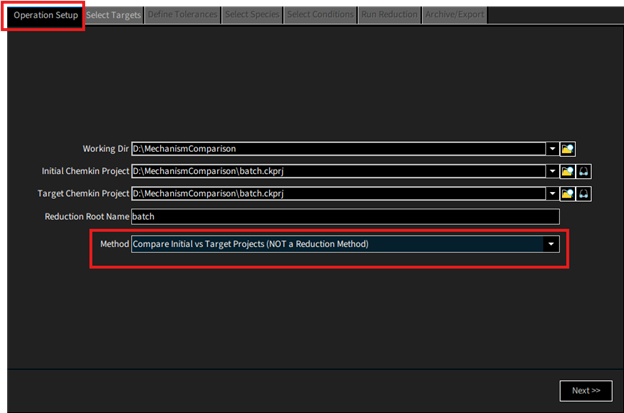
Task: Click headphones-style icon beside Initial Chemkin Project
Action: pyautogui.click(x=583, y=171)
